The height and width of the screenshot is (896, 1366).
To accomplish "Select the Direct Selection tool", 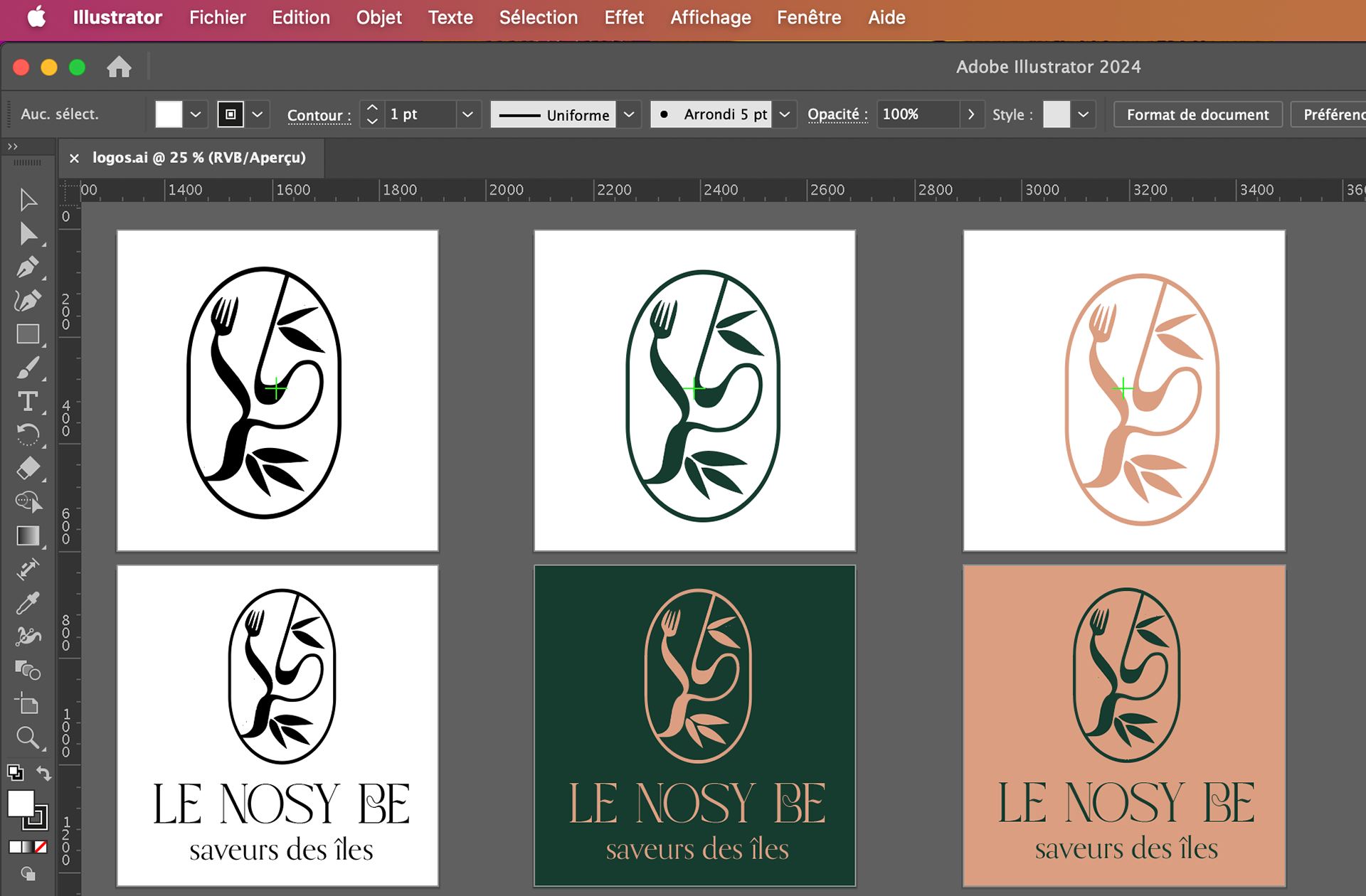I will pyautogui.click(x=28, y=234).
